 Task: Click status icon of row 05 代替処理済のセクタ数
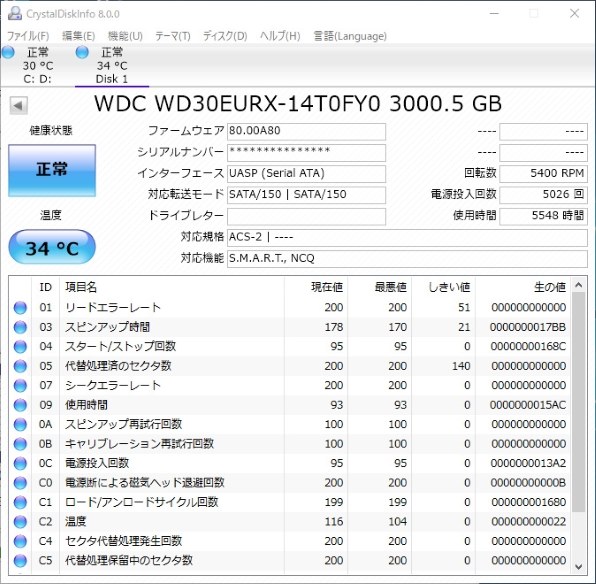[20, 366]
